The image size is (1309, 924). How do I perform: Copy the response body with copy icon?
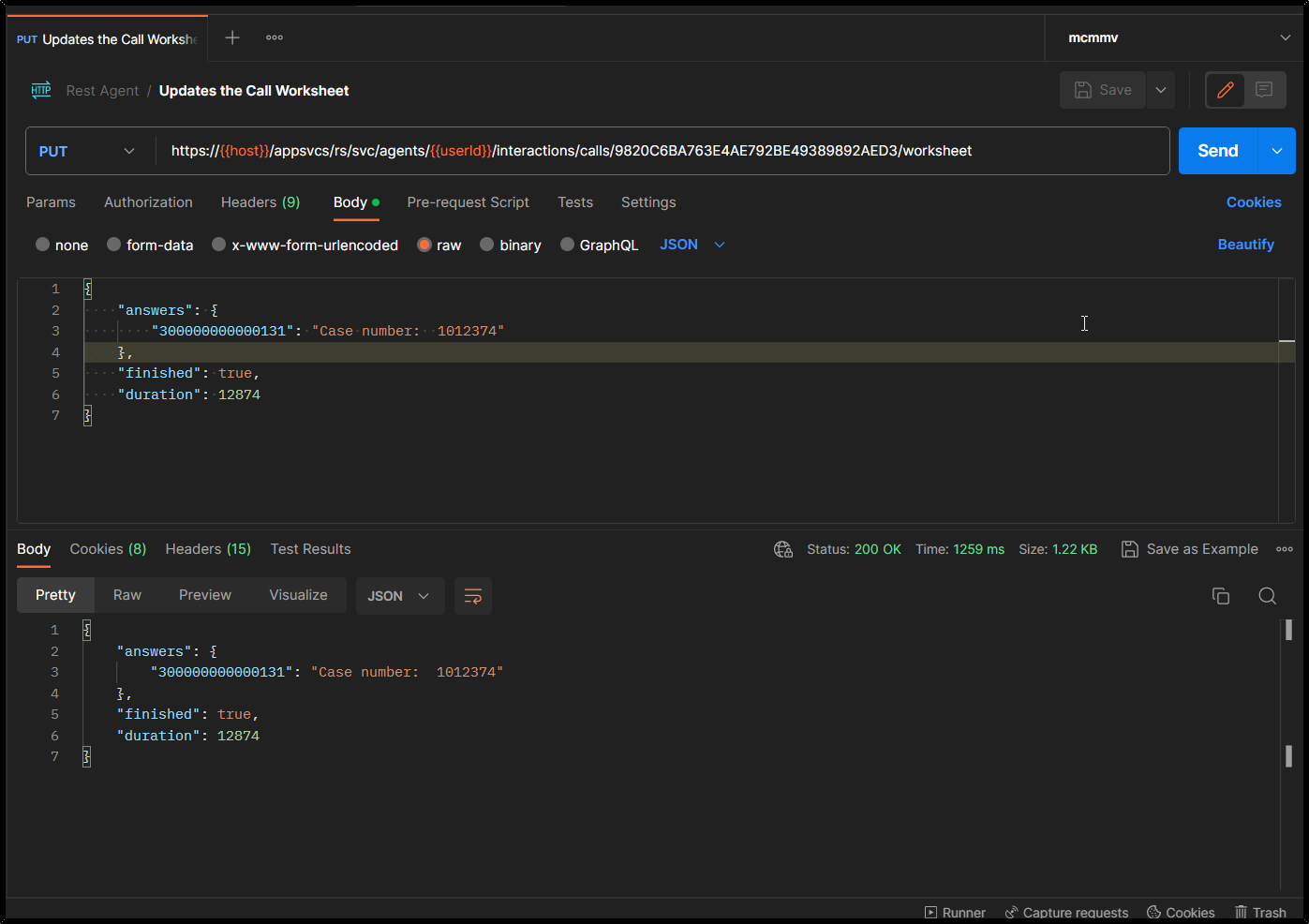point(1220,596)
